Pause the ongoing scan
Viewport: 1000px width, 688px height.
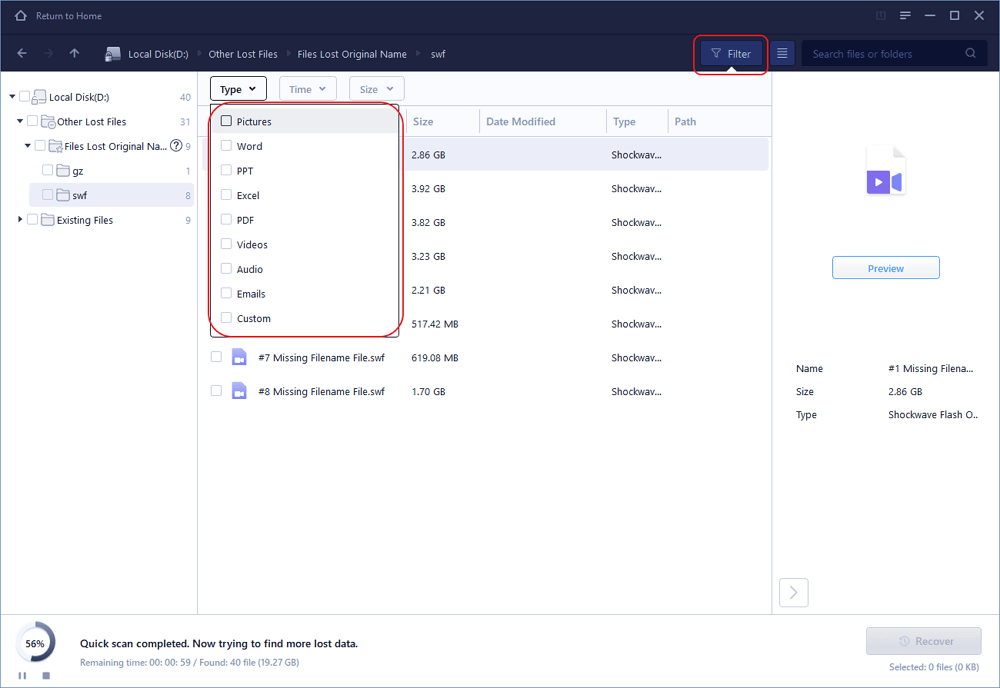pos(22,676)
